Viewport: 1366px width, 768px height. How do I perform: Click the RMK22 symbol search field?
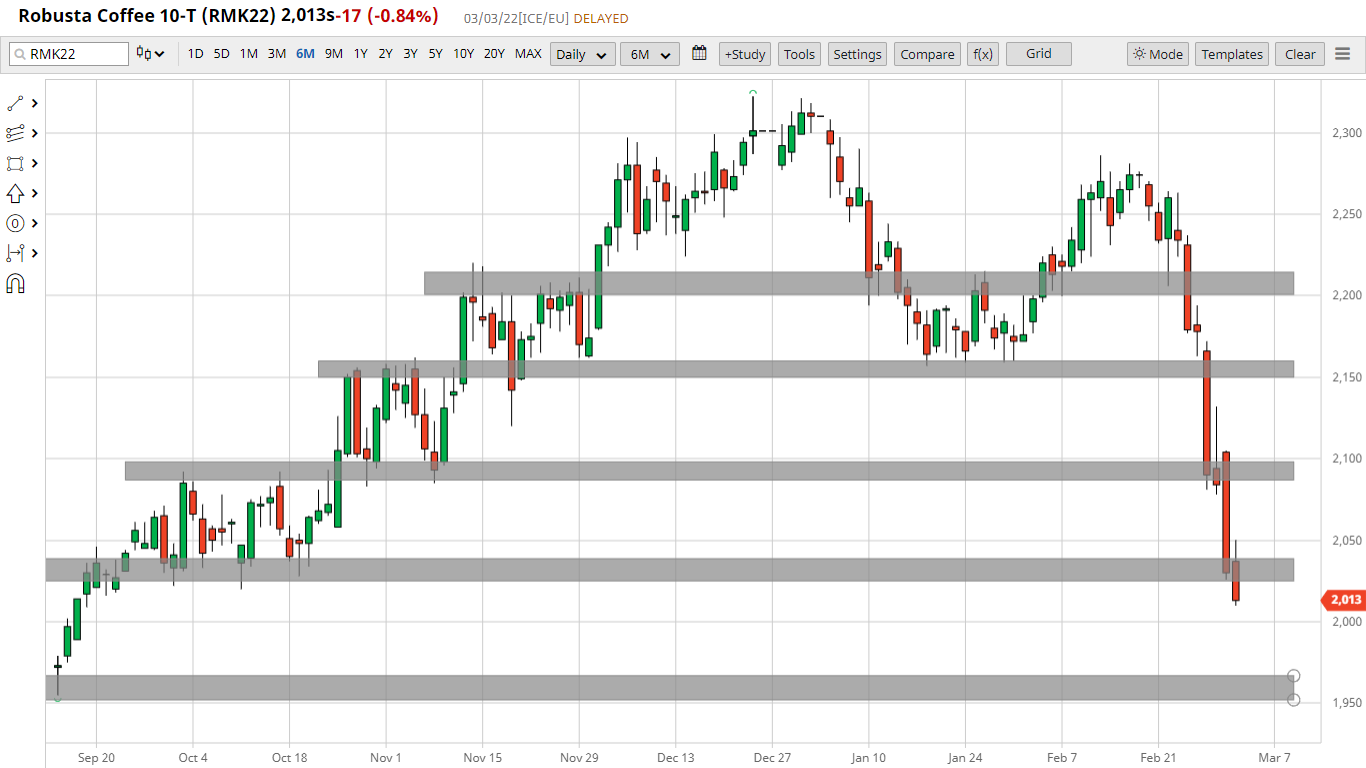coord(69,54)
